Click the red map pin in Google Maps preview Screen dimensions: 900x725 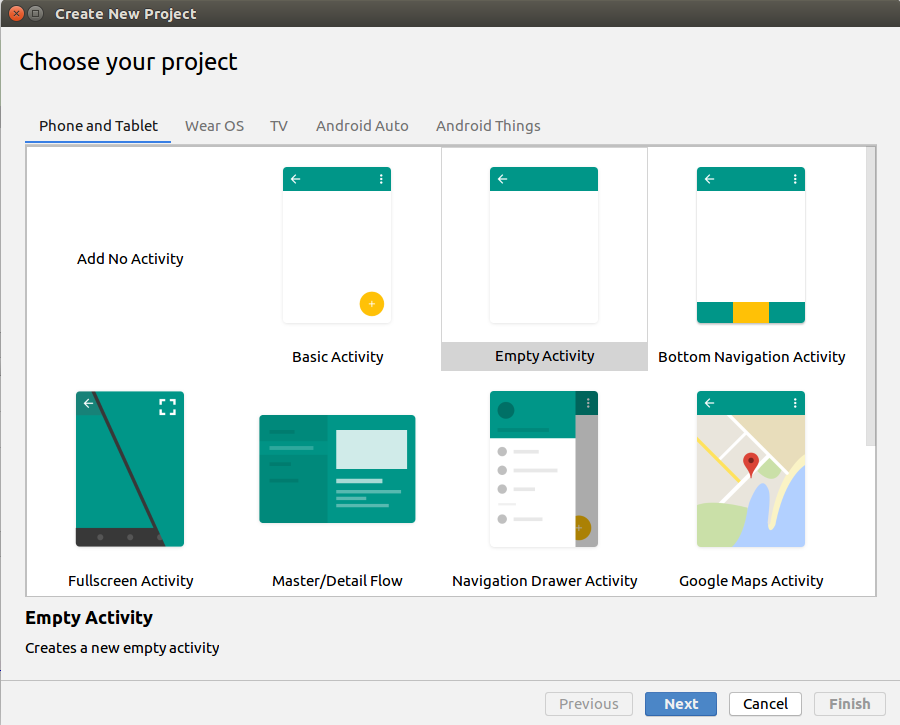click(x=751, y=464)
